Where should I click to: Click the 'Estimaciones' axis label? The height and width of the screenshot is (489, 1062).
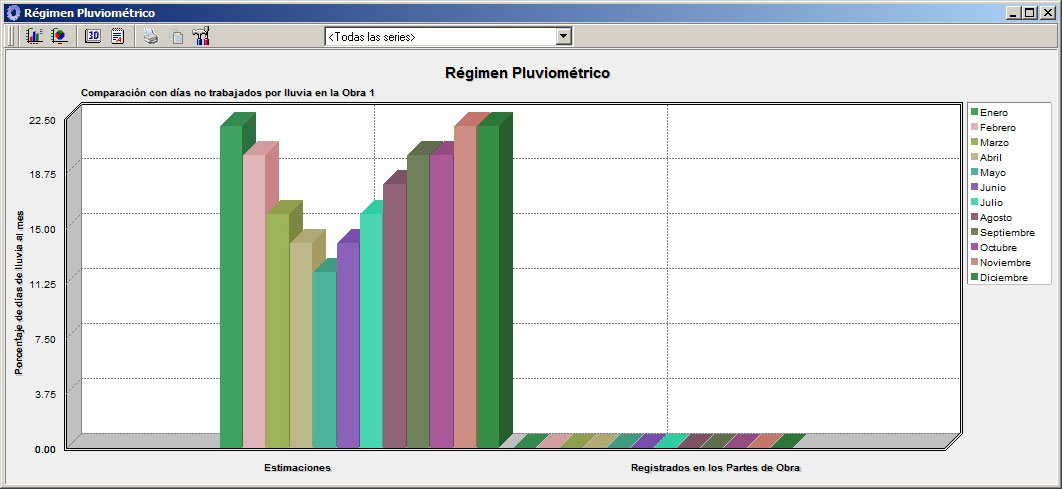pos(297,467)
